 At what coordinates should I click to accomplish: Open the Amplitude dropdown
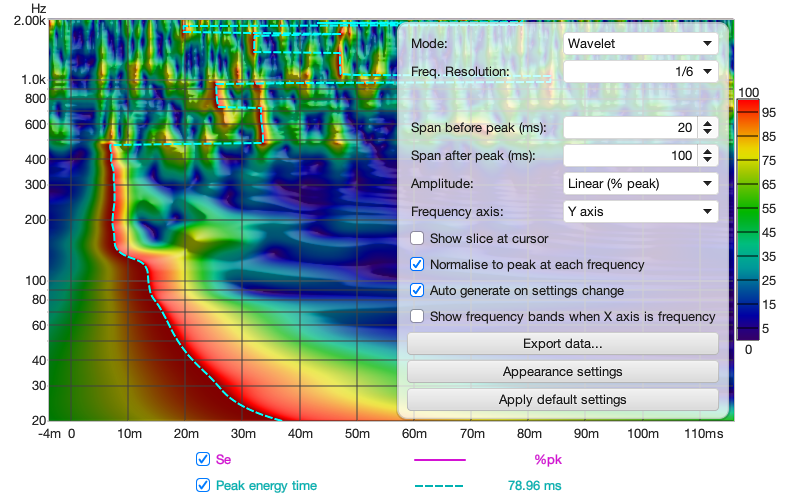640,184
